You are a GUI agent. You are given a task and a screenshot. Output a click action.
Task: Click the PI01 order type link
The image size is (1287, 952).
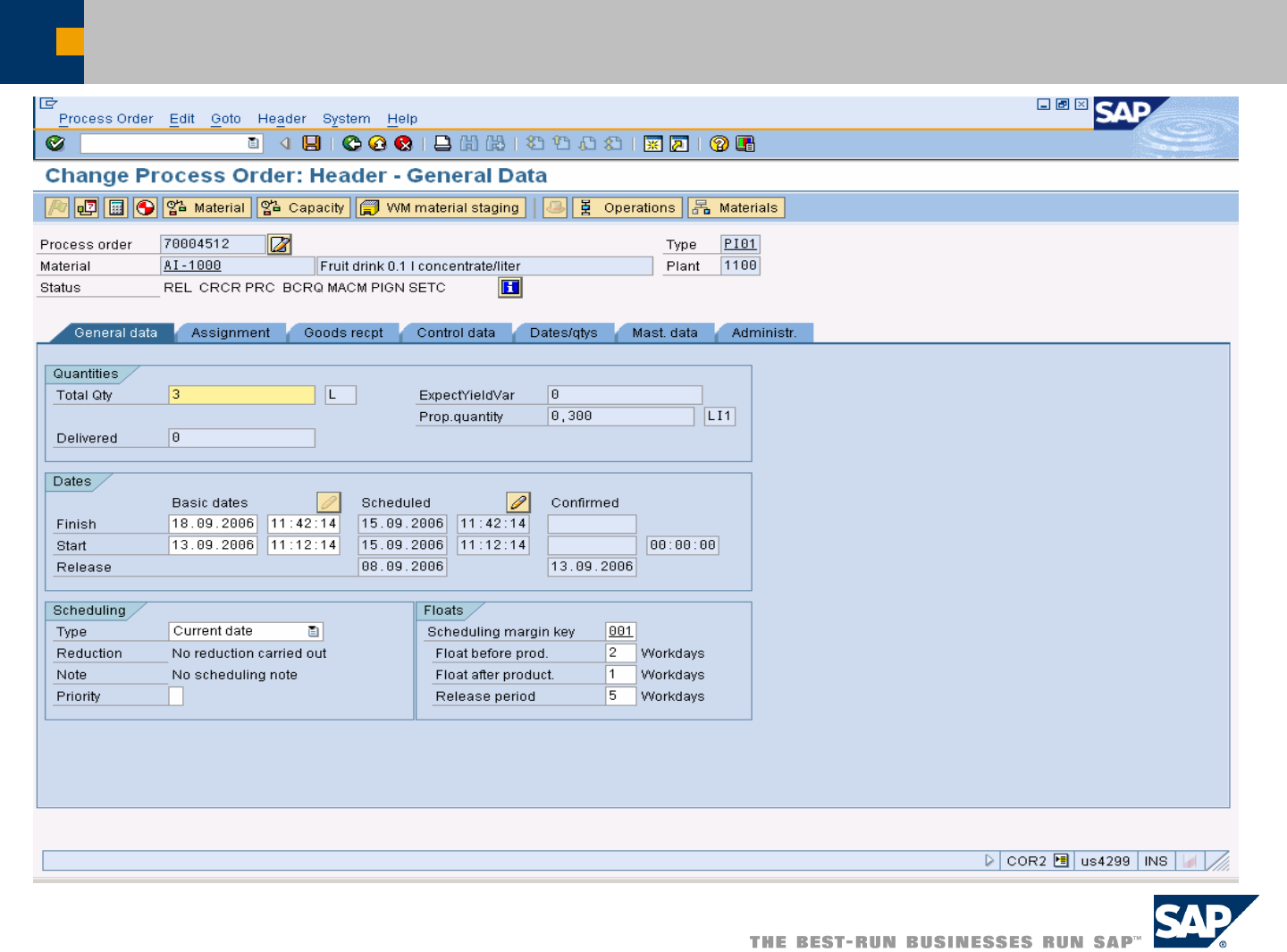[740, 244]
